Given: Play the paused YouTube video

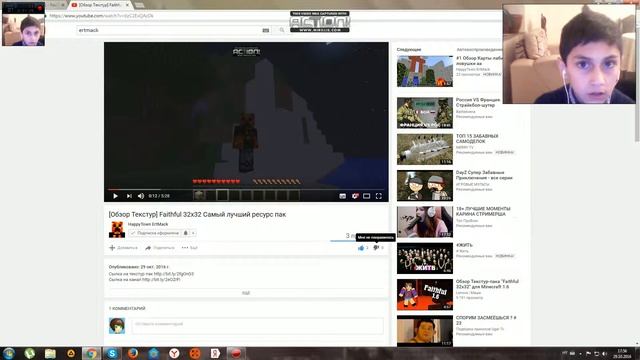Looking at the screenshot, I should 116,196.
